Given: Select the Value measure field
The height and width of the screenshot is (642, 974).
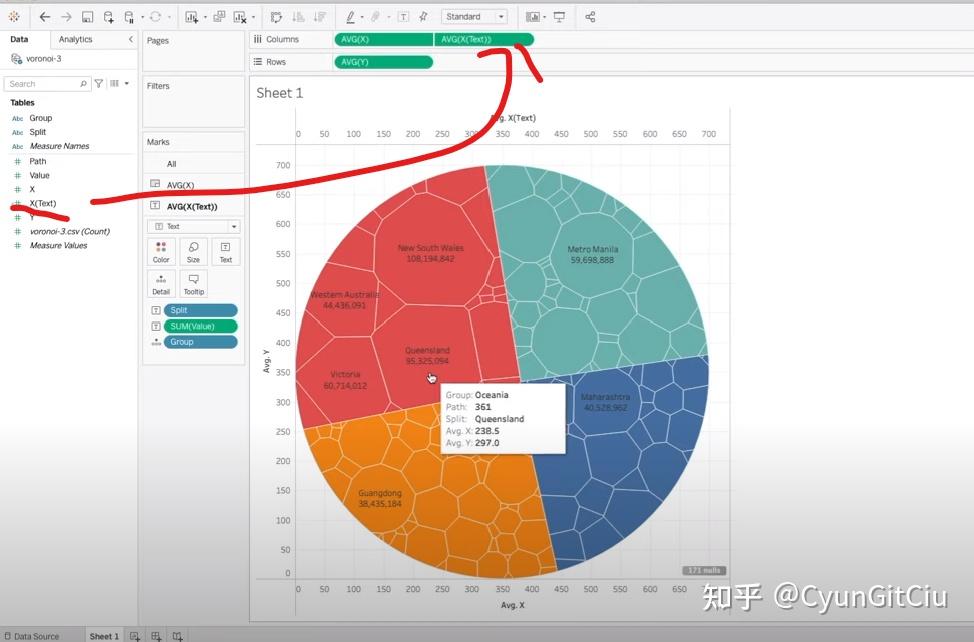Looking at the screenshot, I should (39, 175).
